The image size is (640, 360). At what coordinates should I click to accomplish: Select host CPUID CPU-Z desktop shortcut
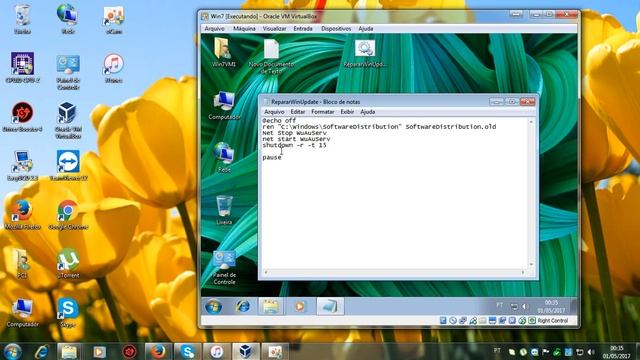coord(22,68)
